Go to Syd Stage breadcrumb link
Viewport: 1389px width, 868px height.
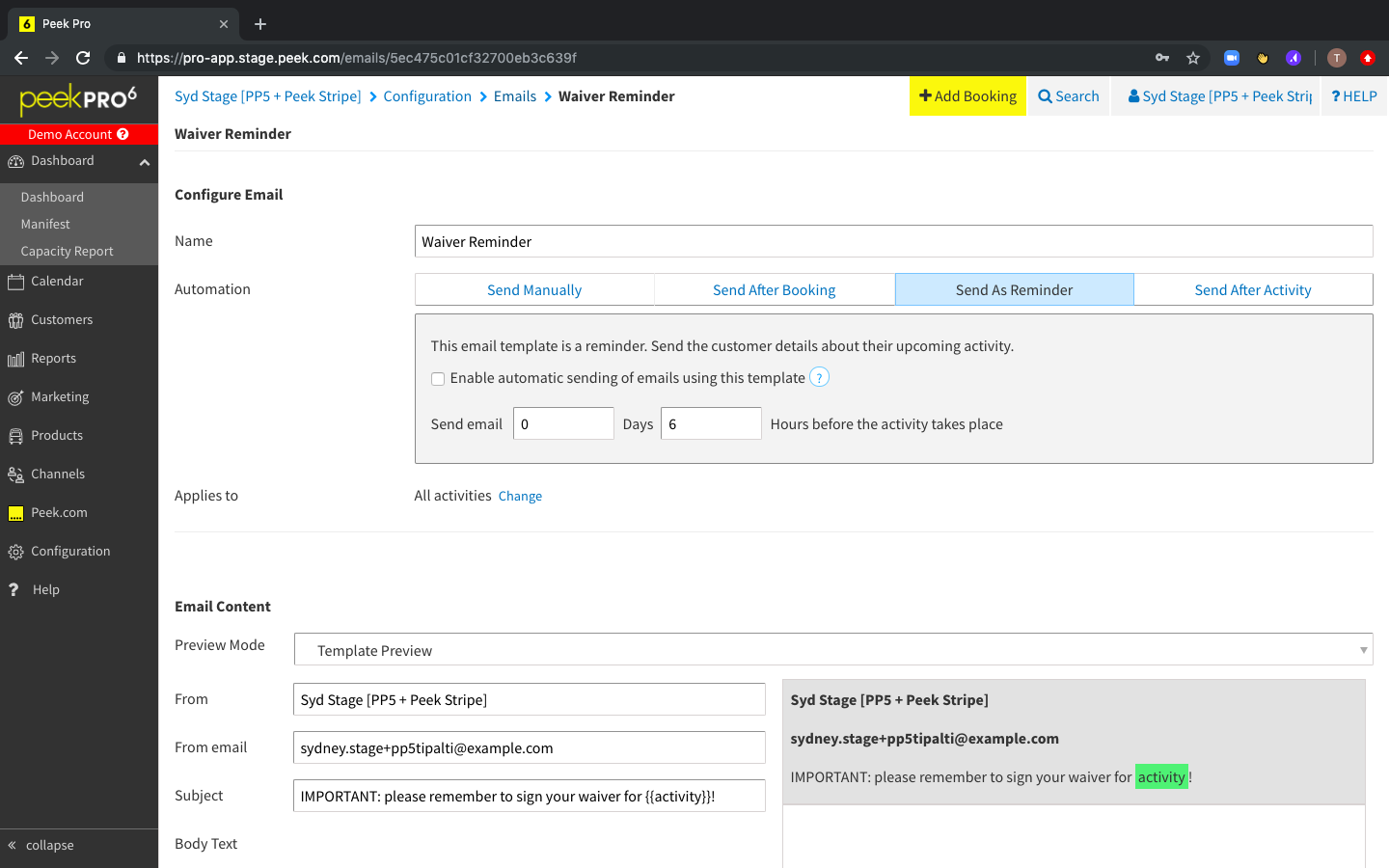coord(268,96)
